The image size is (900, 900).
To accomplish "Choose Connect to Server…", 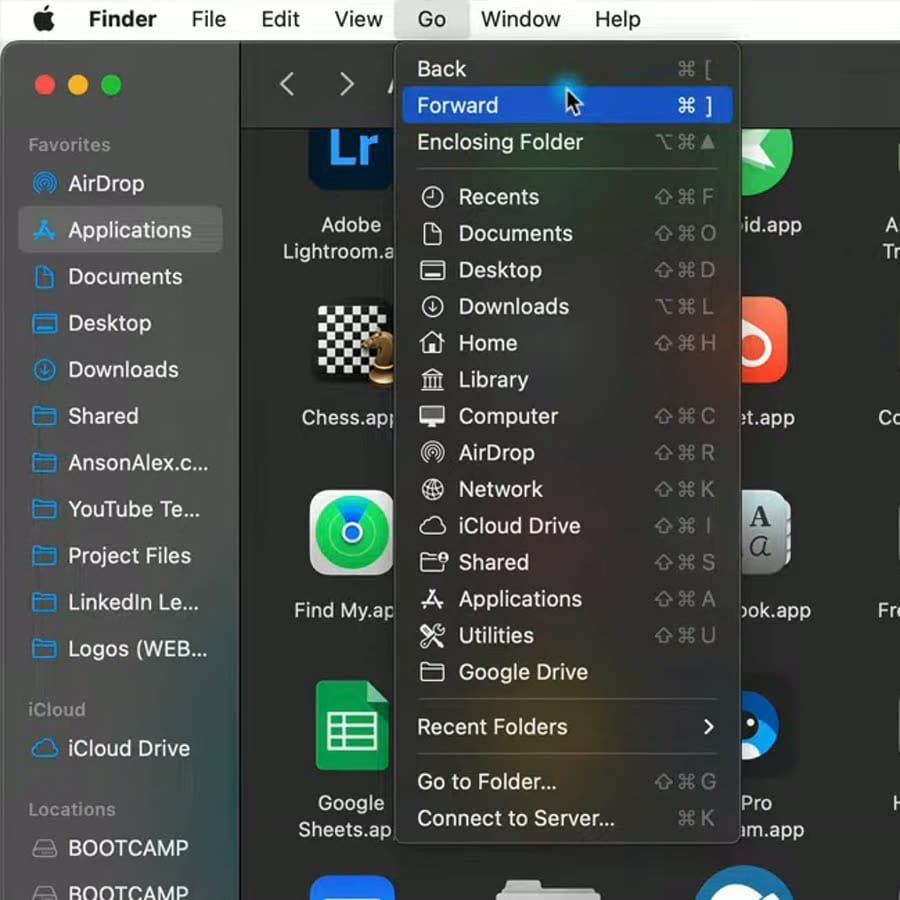I will click(x=567, y=818).
